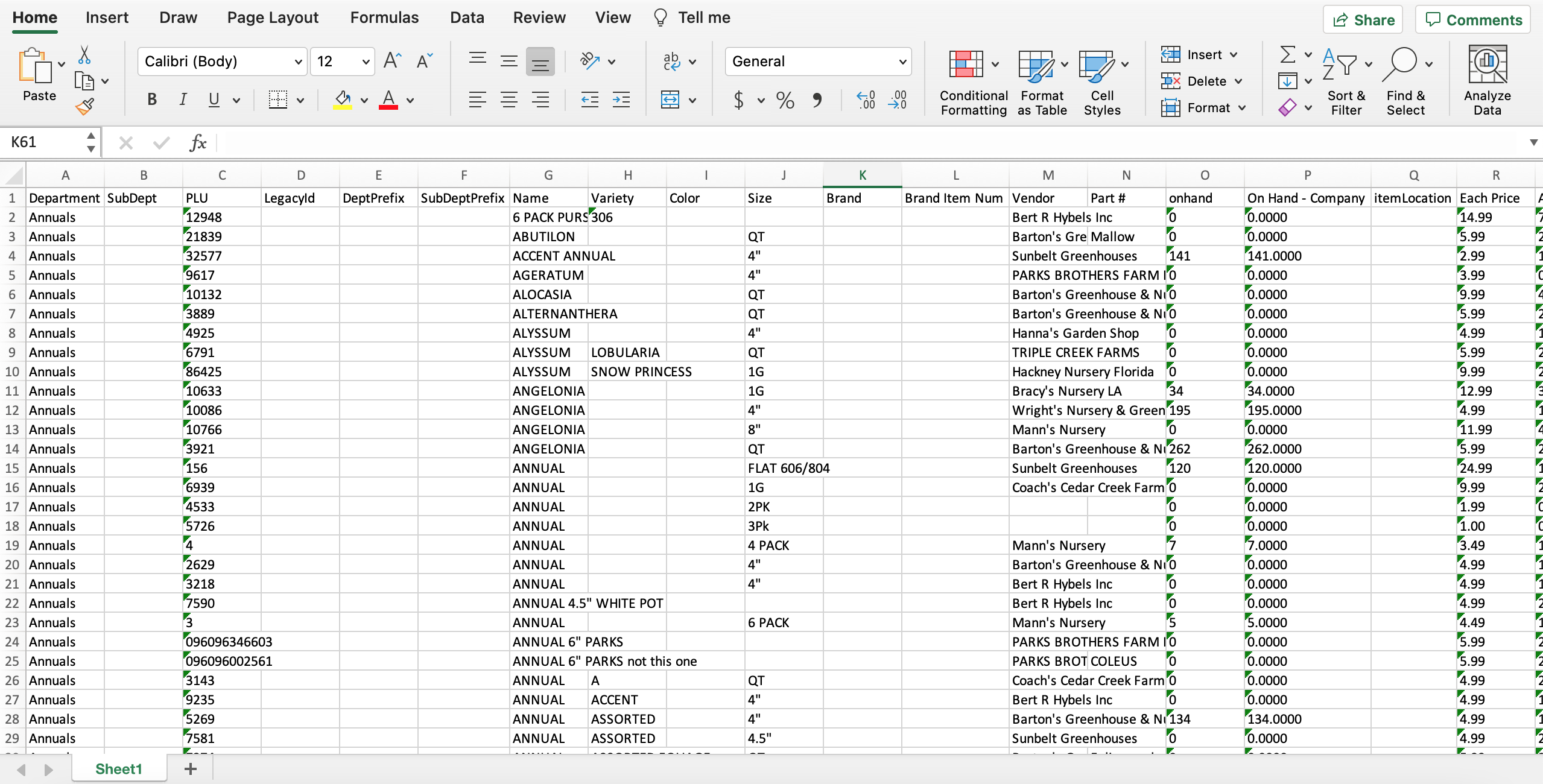Click the Share button
This screenshot has height=784, width=1543.
(x=1363, y=20)
